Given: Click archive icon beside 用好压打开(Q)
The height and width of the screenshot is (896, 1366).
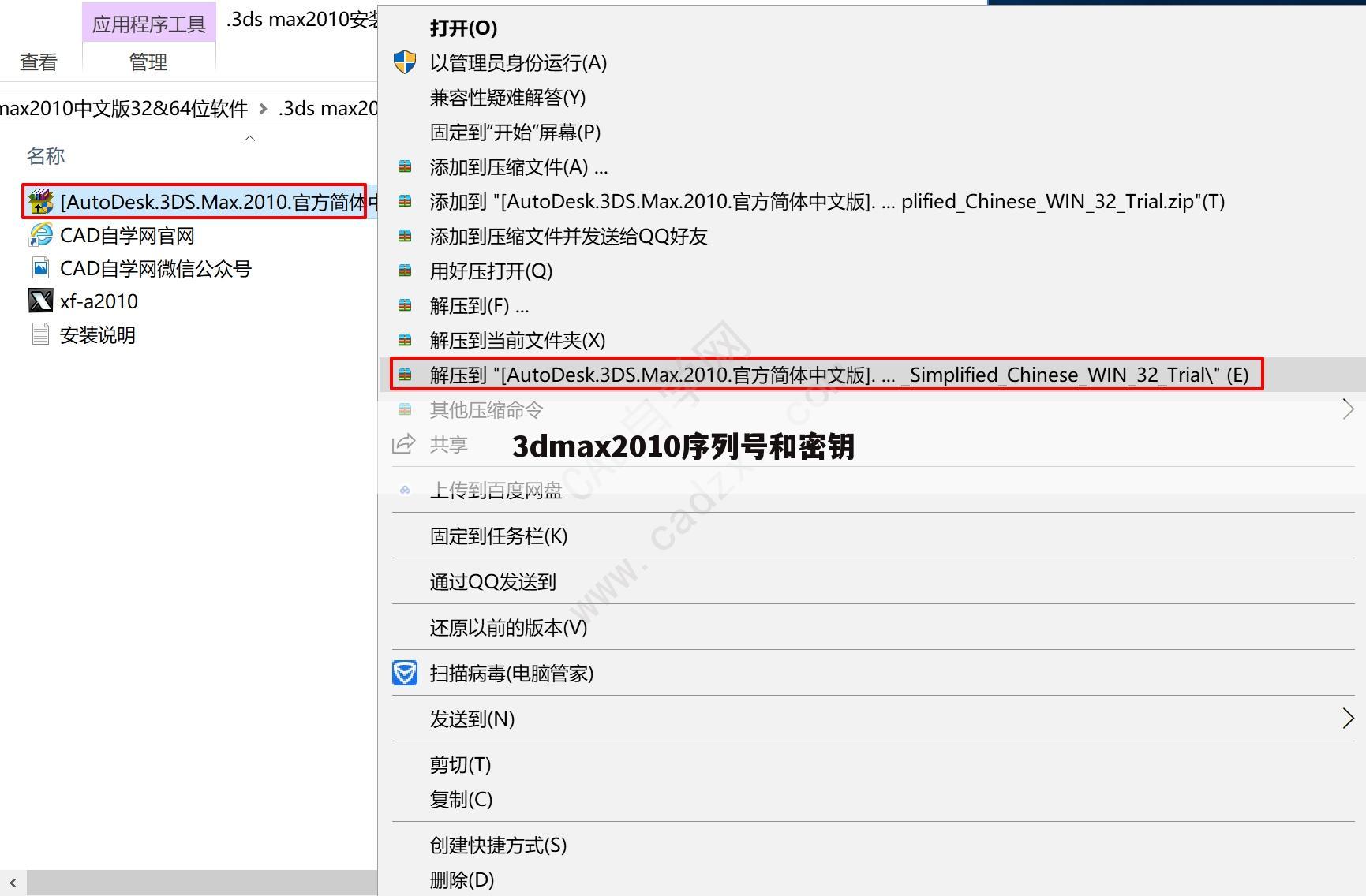Looking at the screenshot, I should (405, 271).
